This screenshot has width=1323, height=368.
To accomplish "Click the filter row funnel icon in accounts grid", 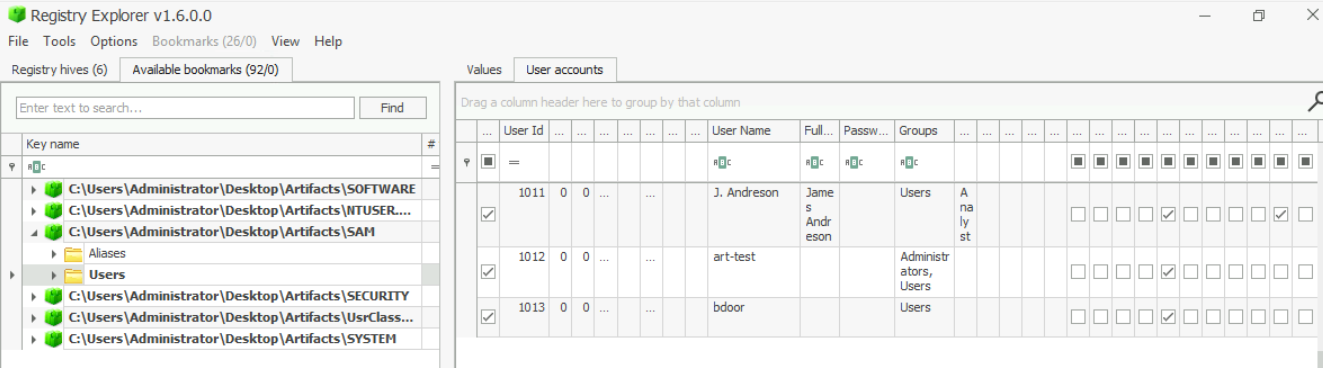I will point(466,161).
